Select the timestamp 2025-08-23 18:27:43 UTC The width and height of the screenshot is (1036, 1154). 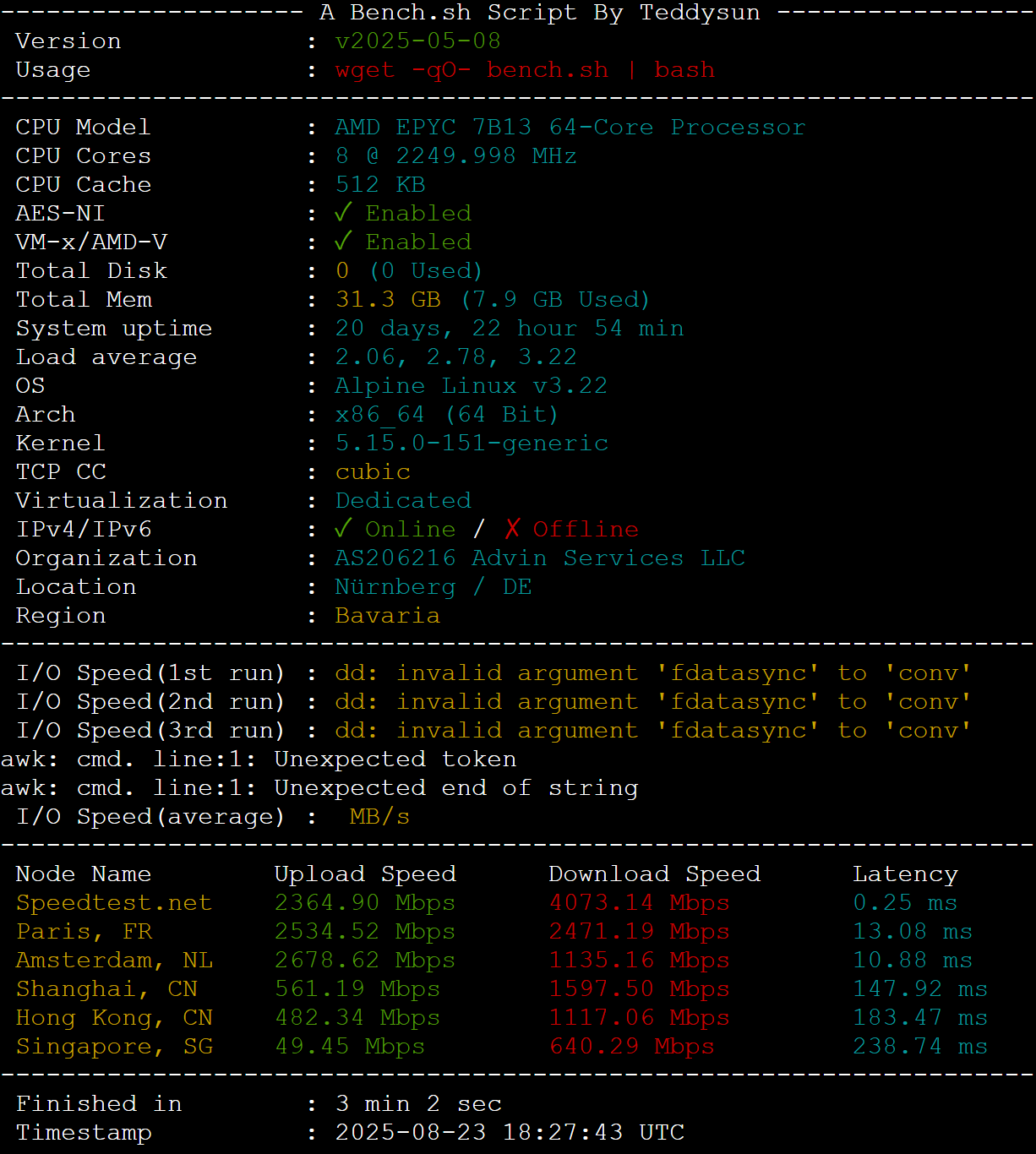click(x=510, y=1133)
